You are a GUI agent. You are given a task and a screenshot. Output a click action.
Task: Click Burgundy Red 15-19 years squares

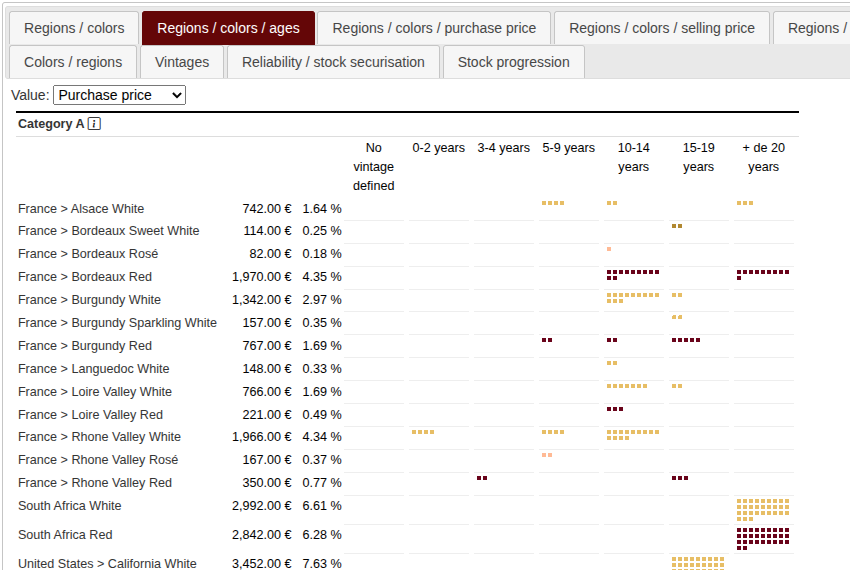pos(686,341)
